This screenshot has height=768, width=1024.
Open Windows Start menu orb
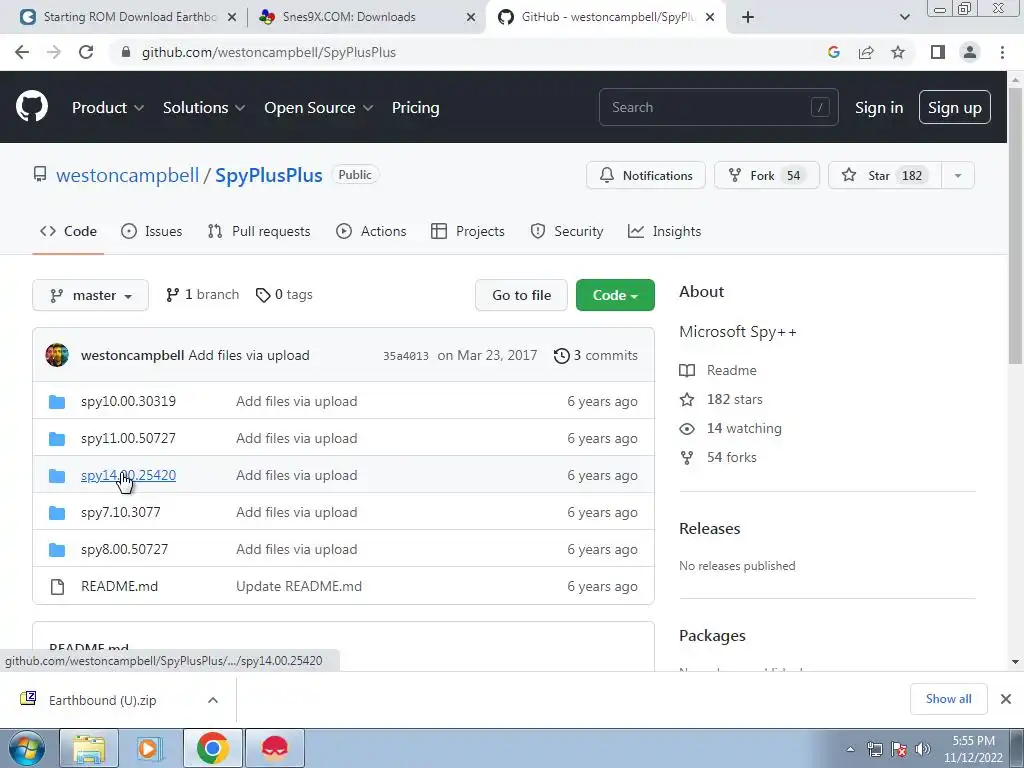[x=27, y=748]
